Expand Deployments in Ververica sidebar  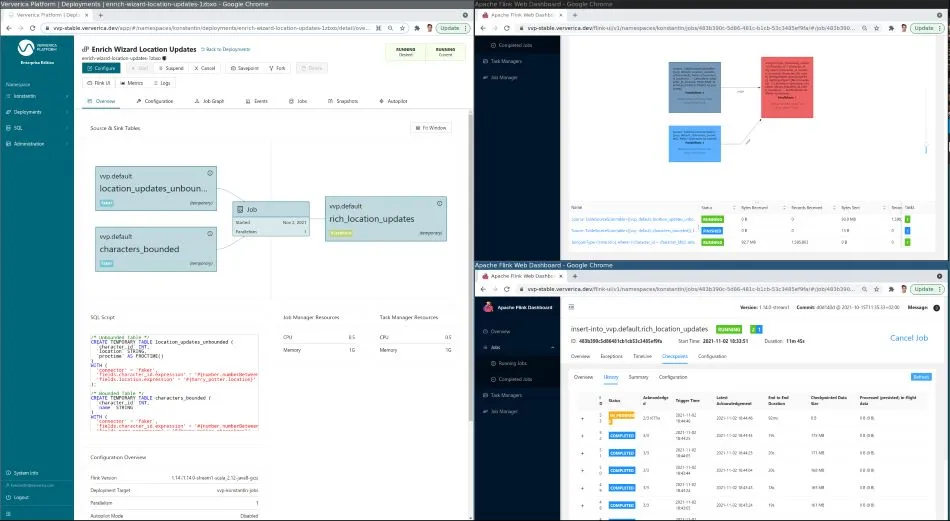point(37,112)
